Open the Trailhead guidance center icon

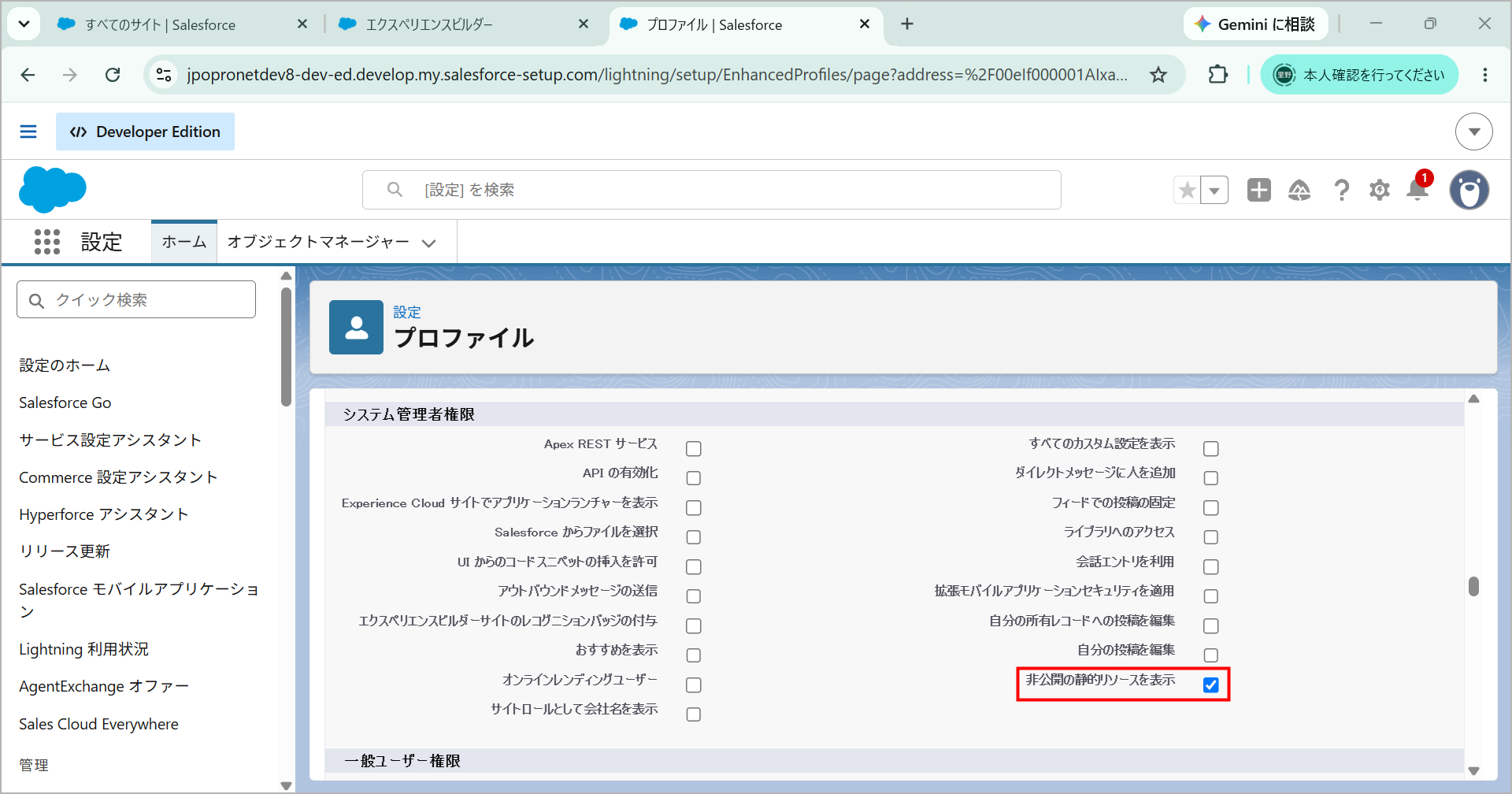coord(1299,190)
